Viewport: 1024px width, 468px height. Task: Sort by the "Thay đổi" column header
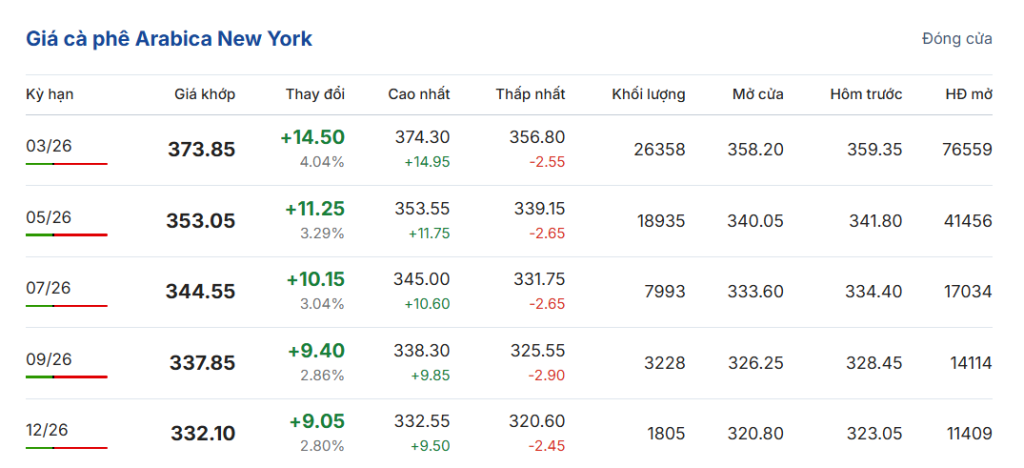click(315, 94)
